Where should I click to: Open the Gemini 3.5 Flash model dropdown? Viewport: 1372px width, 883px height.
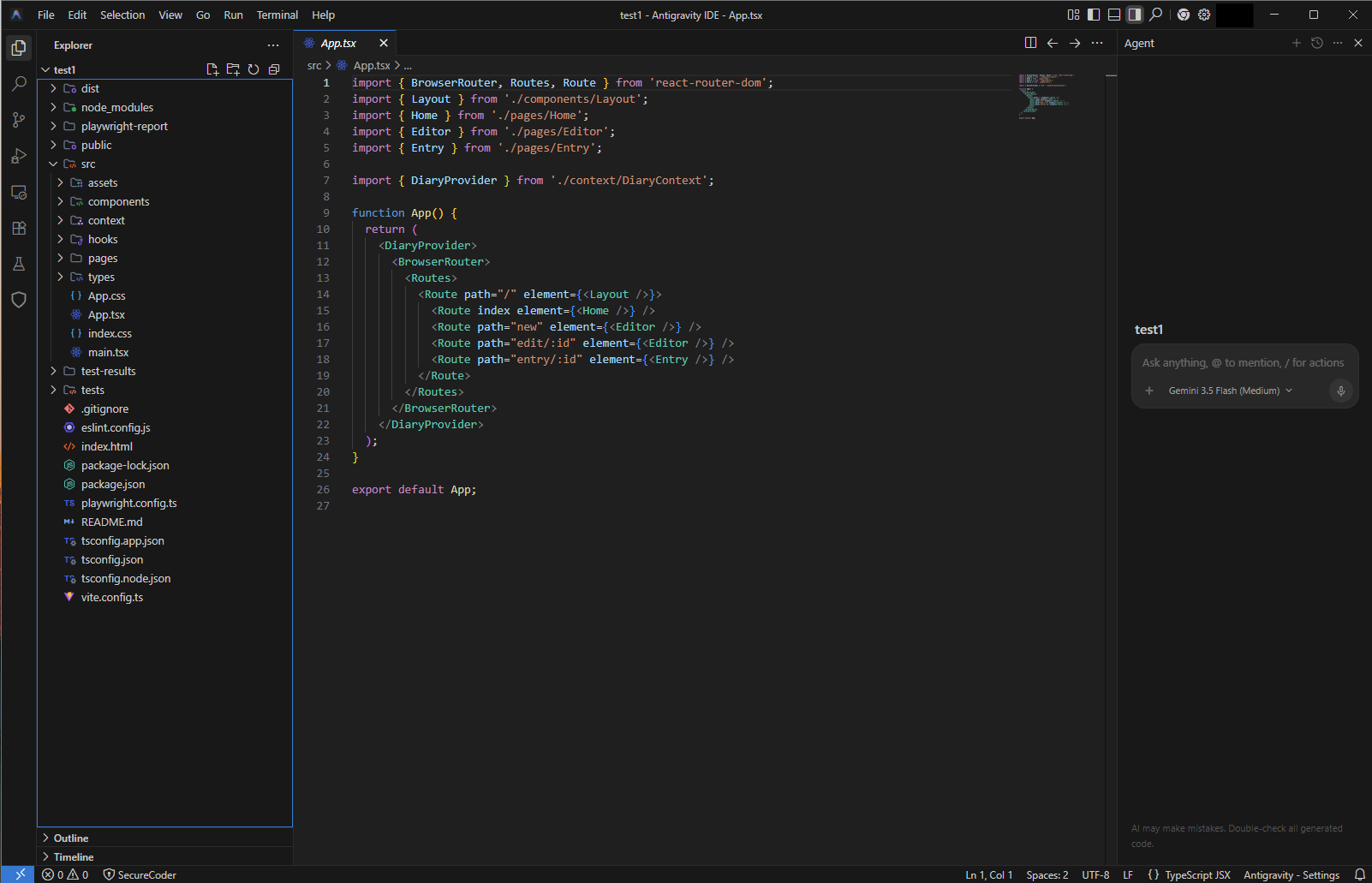pos(1231,391)
